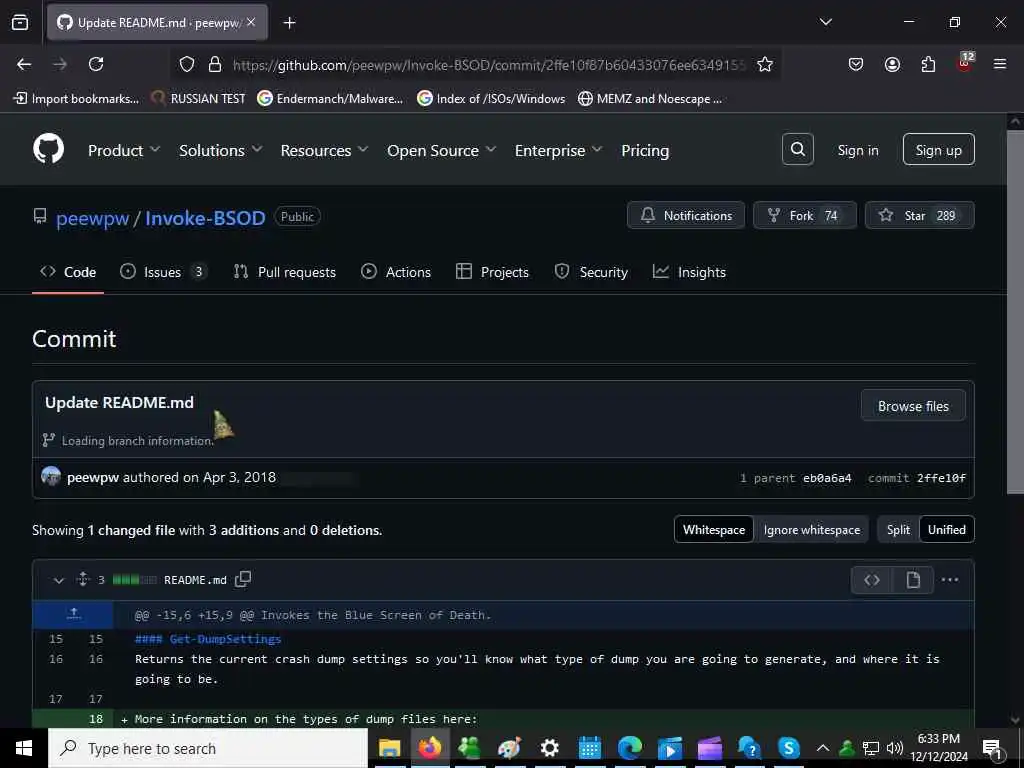Launch Microsoft Edge from taskbar
This screenshot has width=1024, height=768.
coord(630,748)
